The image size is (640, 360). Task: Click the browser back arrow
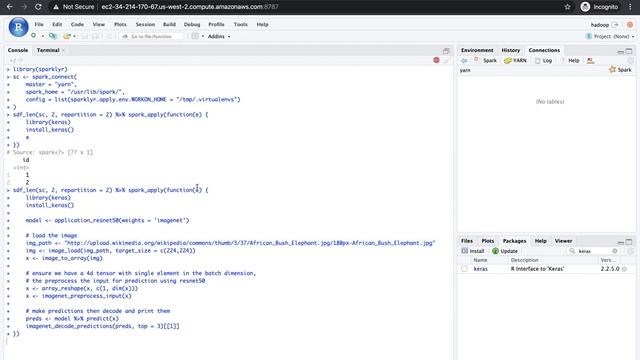[x=10, y=7]
